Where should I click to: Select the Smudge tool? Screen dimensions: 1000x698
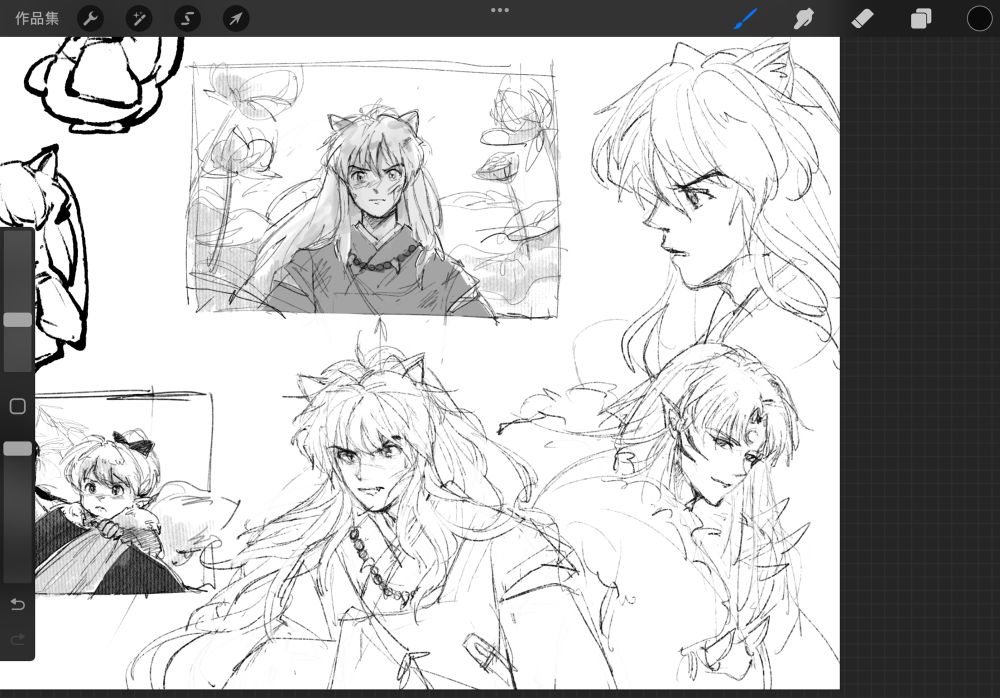[x=804, y=19]
